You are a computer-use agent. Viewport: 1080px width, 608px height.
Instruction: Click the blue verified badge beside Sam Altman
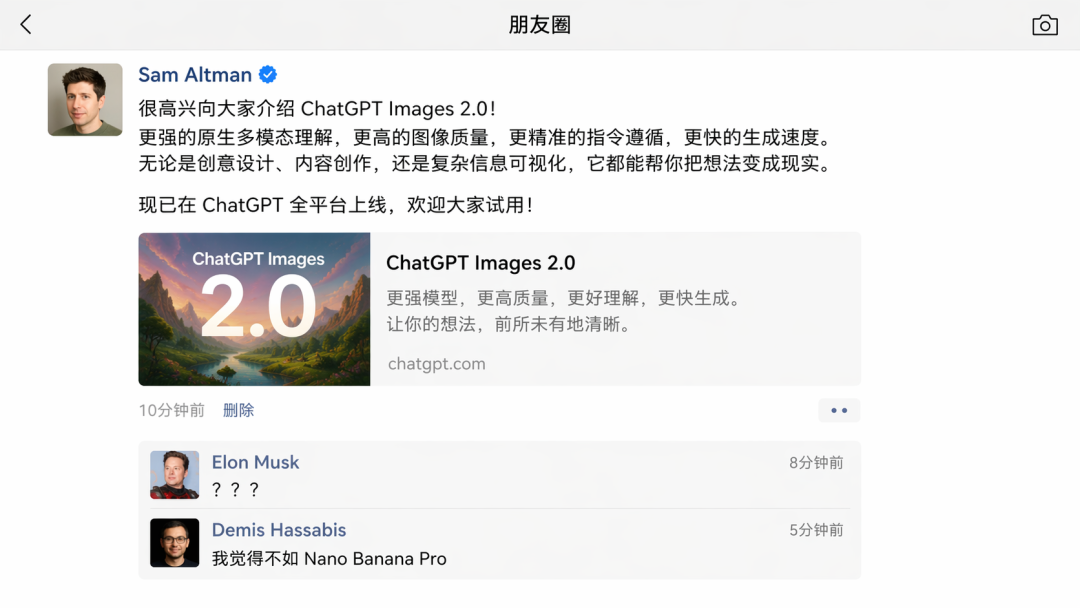pyautogui.click(x=268, y=75)
